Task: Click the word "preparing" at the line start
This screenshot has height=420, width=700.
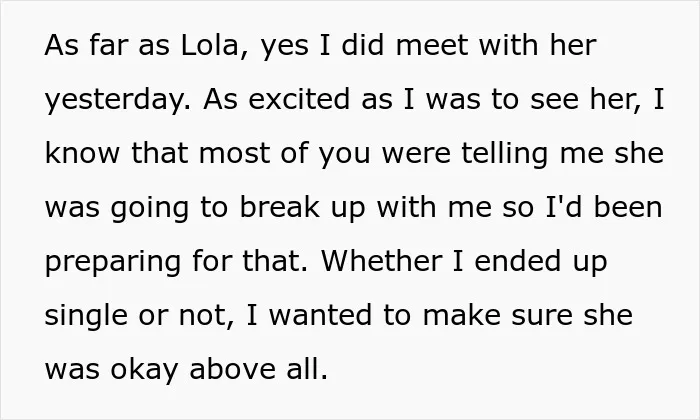Action: 113,263
